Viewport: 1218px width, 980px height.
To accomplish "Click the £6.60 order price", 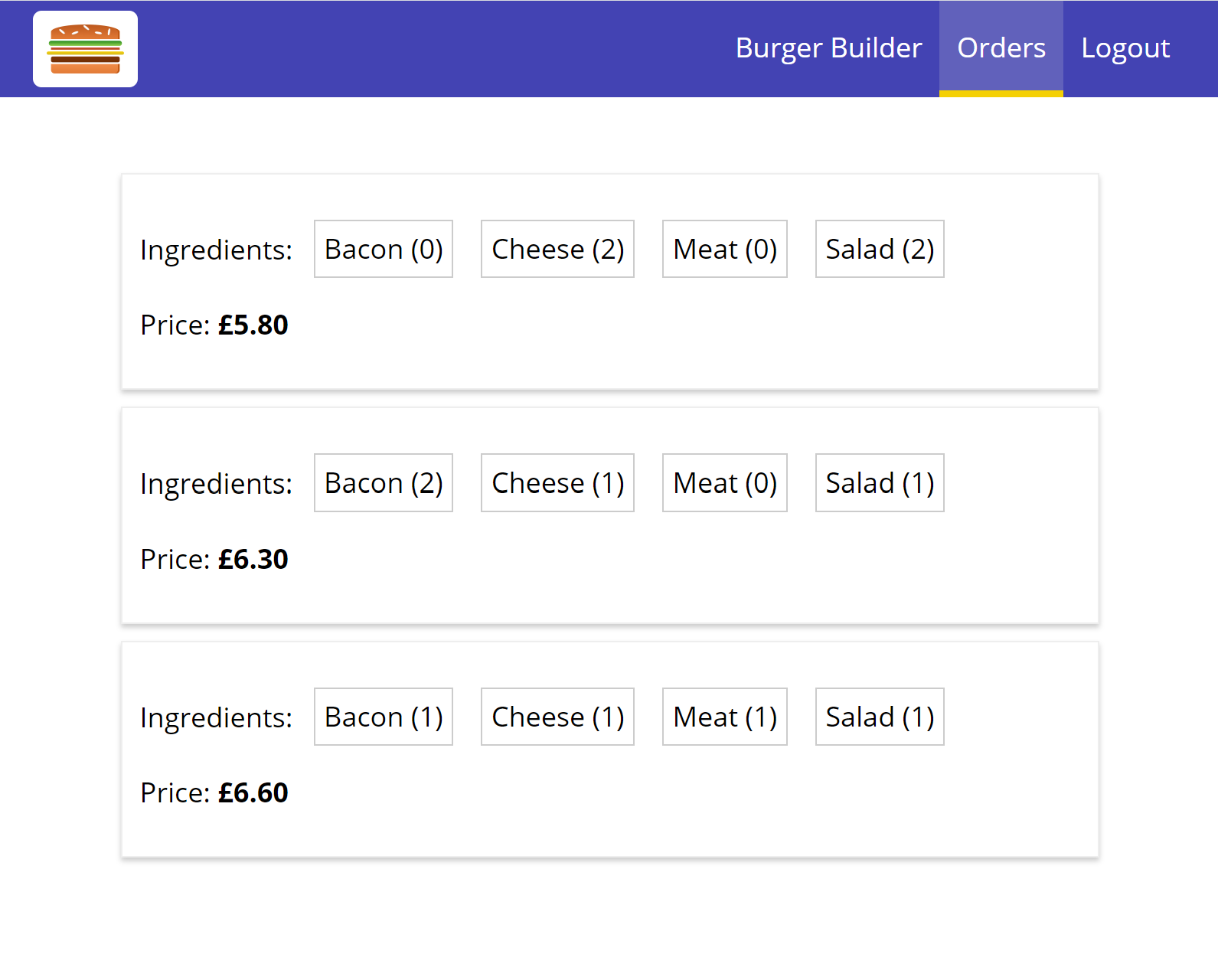I will [x=253, y=793].
